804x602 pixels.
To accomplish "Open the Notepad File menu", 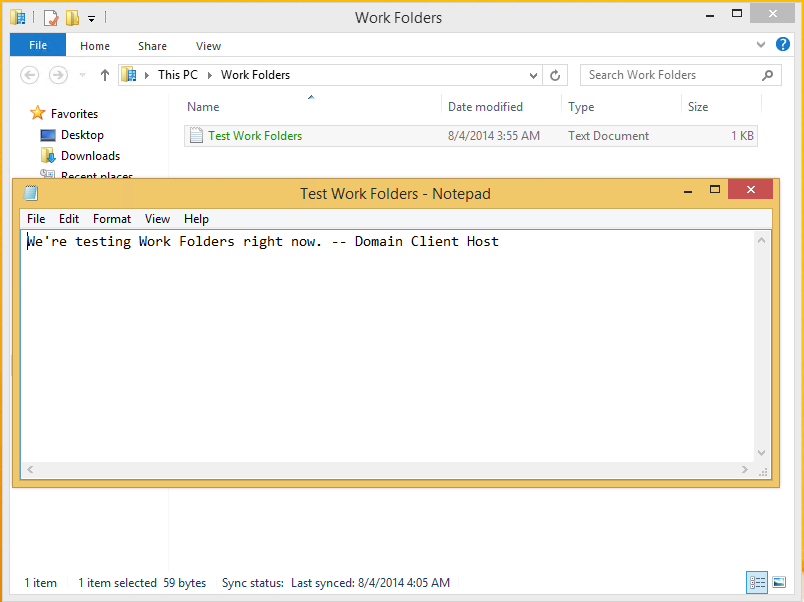I will 36,219.
